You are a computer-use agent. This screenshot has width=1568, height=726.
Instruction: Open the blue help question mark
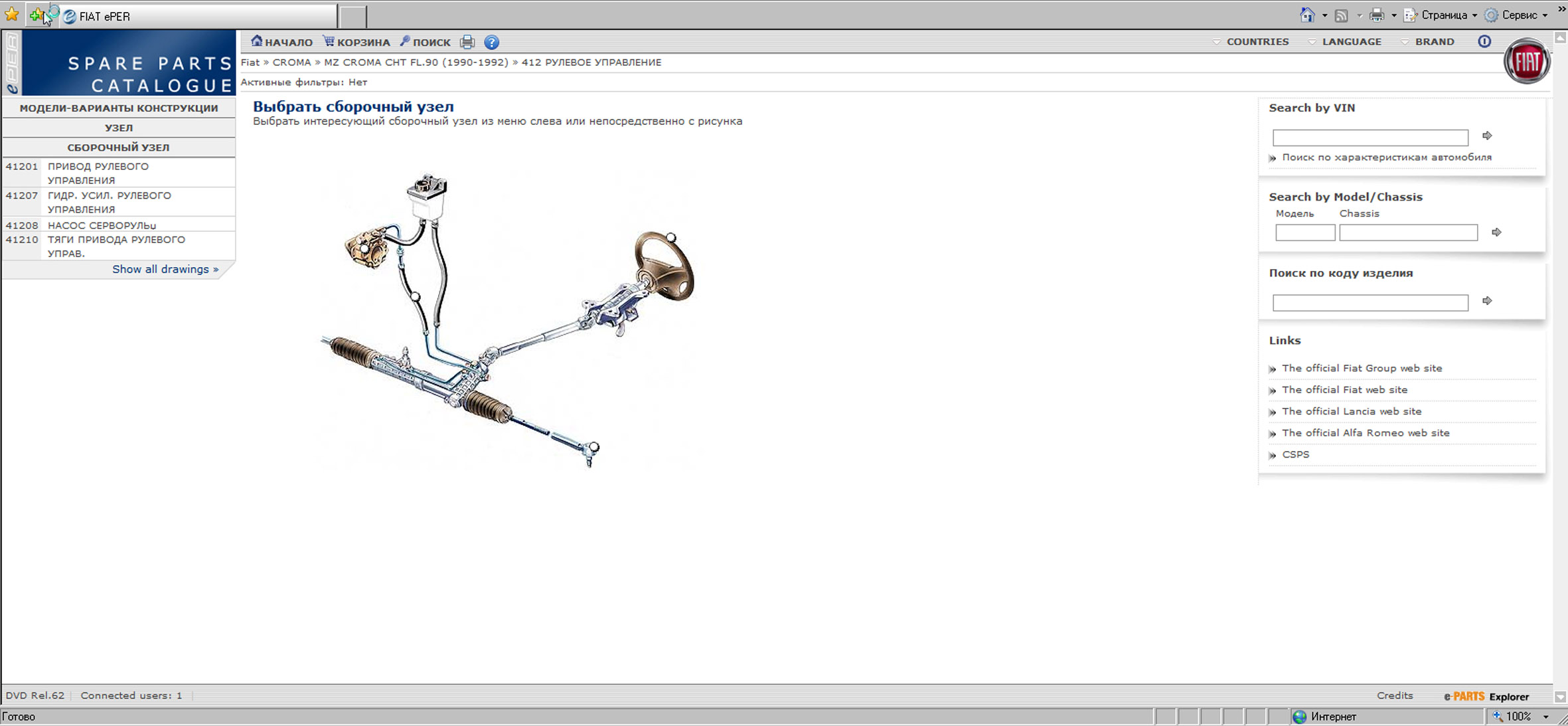(491, 43)
